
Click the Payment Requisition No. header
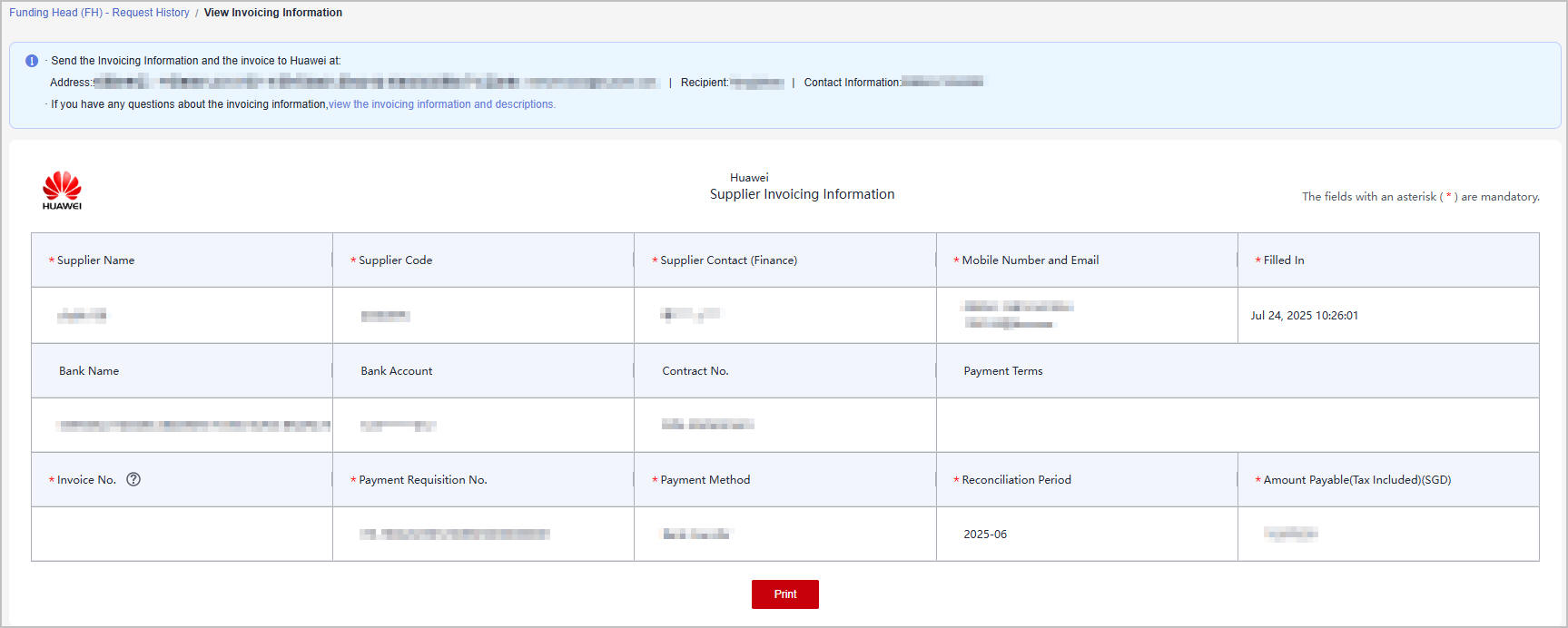422,480
